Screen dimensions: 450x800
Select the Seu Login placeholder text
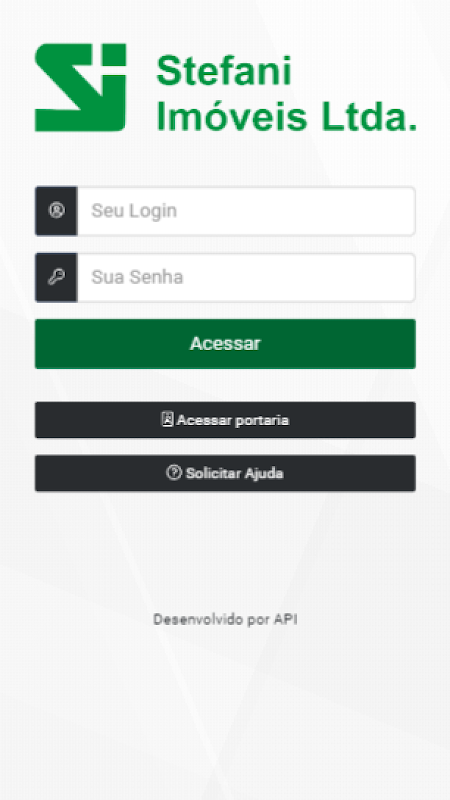134,211
